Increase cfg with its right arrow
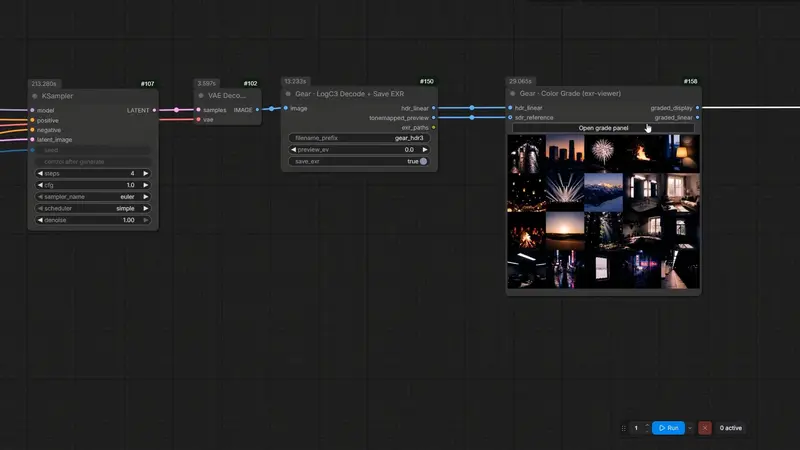 [x=146, y=185]
